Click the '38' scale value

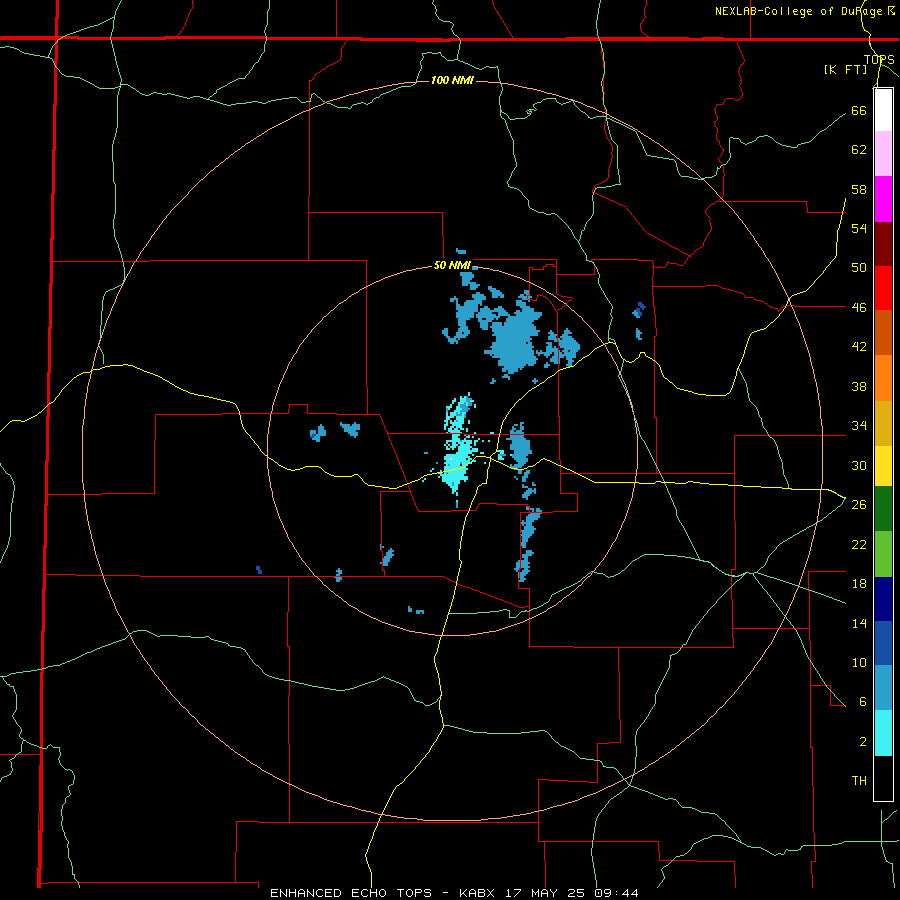click(x=859, y=386)
